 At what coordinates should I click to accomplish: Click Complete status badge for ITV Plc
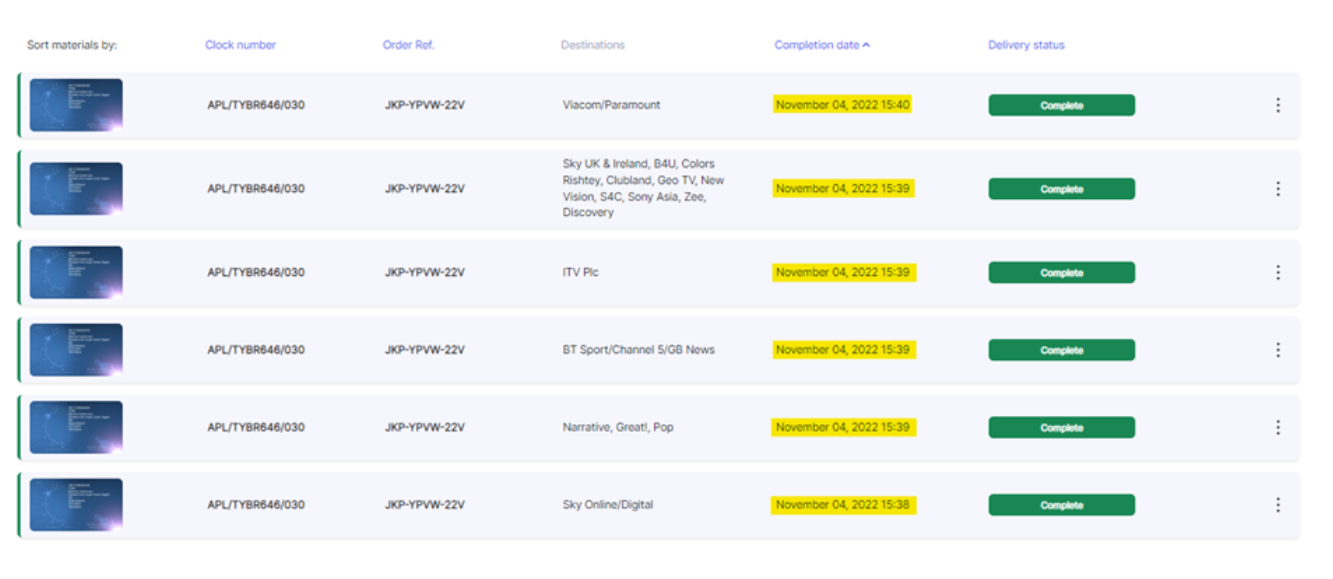click(x=1061, y=272)
